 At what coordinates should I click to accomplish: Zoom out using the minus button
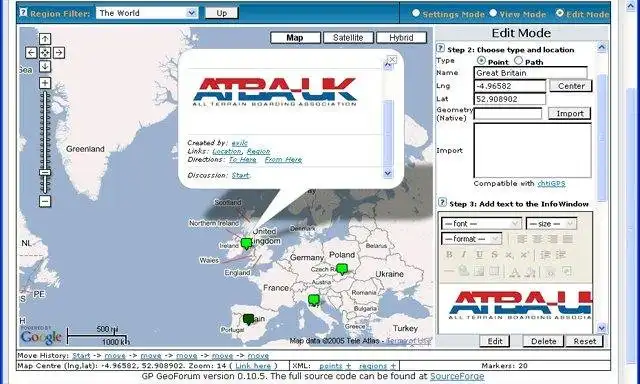[45, 201]
